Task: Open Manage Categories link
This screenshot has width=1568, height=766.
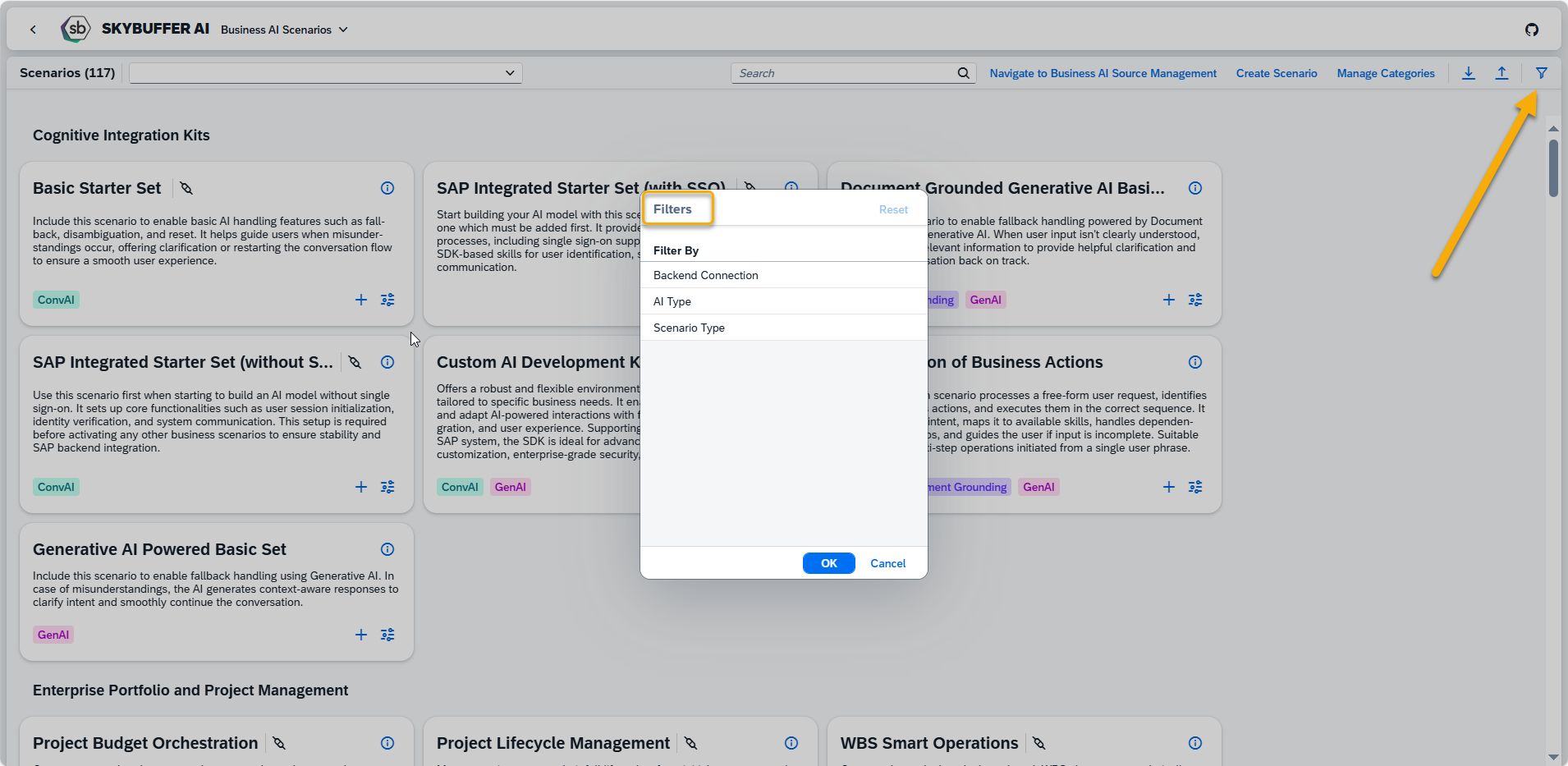Action: pyautogui.click(x=1386, y=73)
